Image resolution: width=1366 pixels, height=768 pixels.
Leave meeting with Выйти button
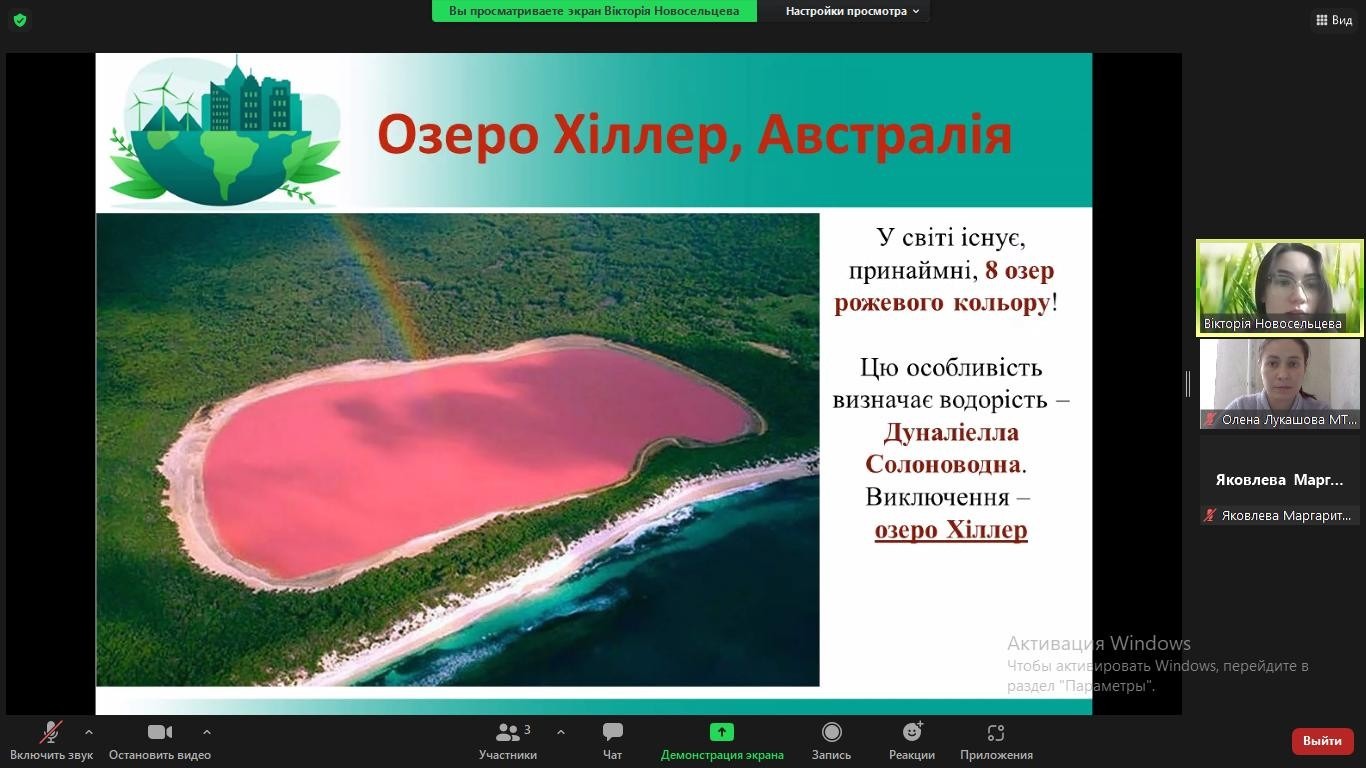[x=1322, y=741]
